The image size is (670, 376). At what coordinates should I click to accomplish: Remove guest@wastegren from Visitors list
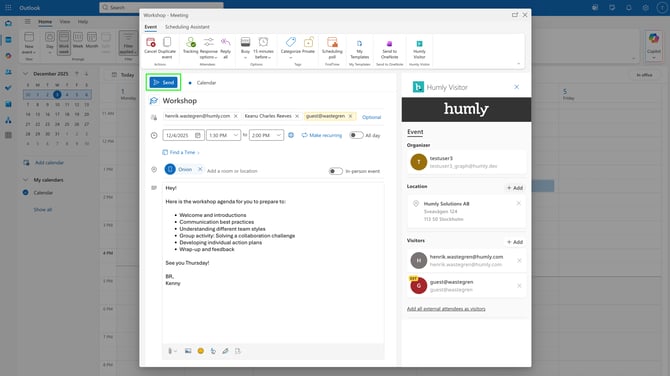[519, 285]
